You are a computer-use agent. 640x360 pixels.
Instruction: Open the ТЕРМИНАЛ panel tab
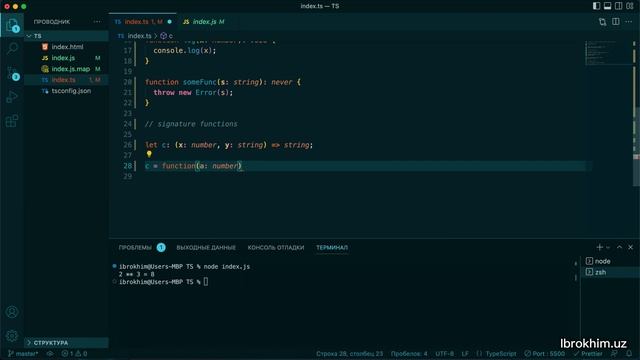pyautogui.click(x=332, y=247)
